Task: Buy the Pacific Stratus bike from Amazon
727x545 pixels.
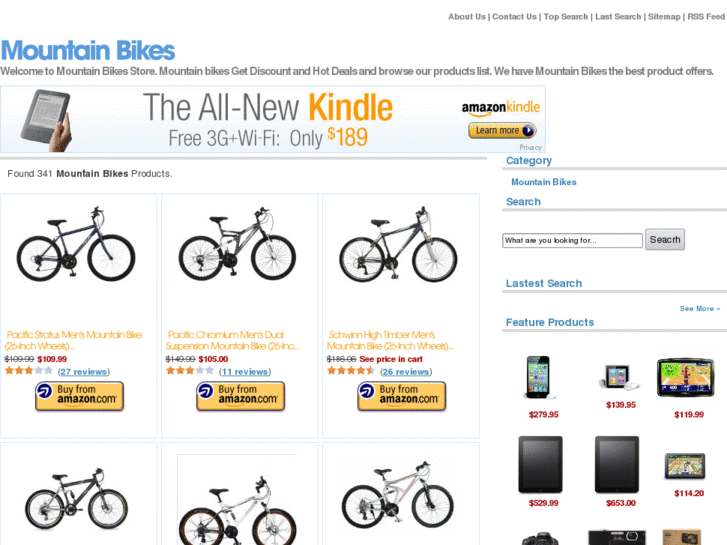Action: tap(79, 396)
